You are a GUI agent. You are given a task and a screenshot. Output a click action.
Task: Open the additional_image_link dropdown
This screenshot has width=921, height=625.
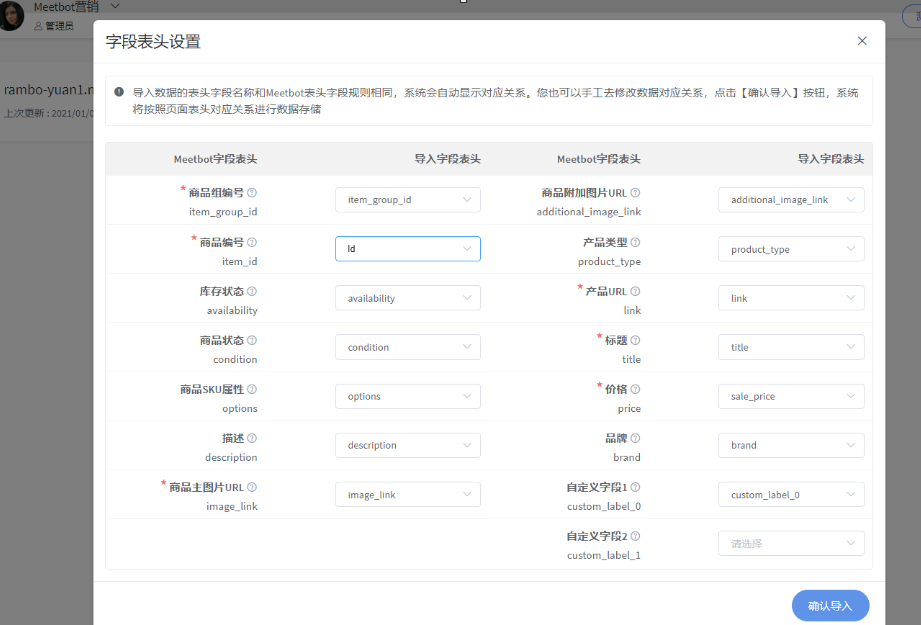point(791,200)
